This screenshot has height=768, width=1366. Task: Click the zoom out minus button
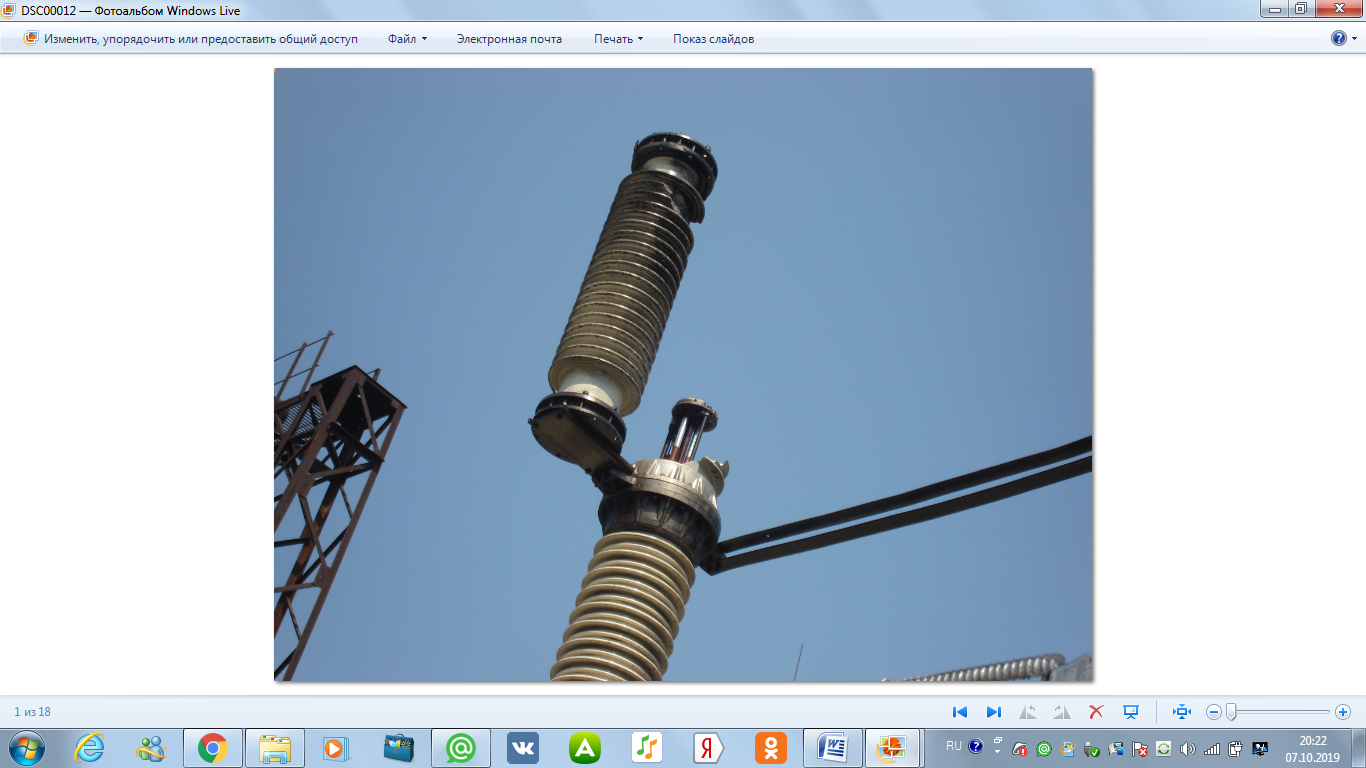pyautogui.click(x=1214, y=712)
